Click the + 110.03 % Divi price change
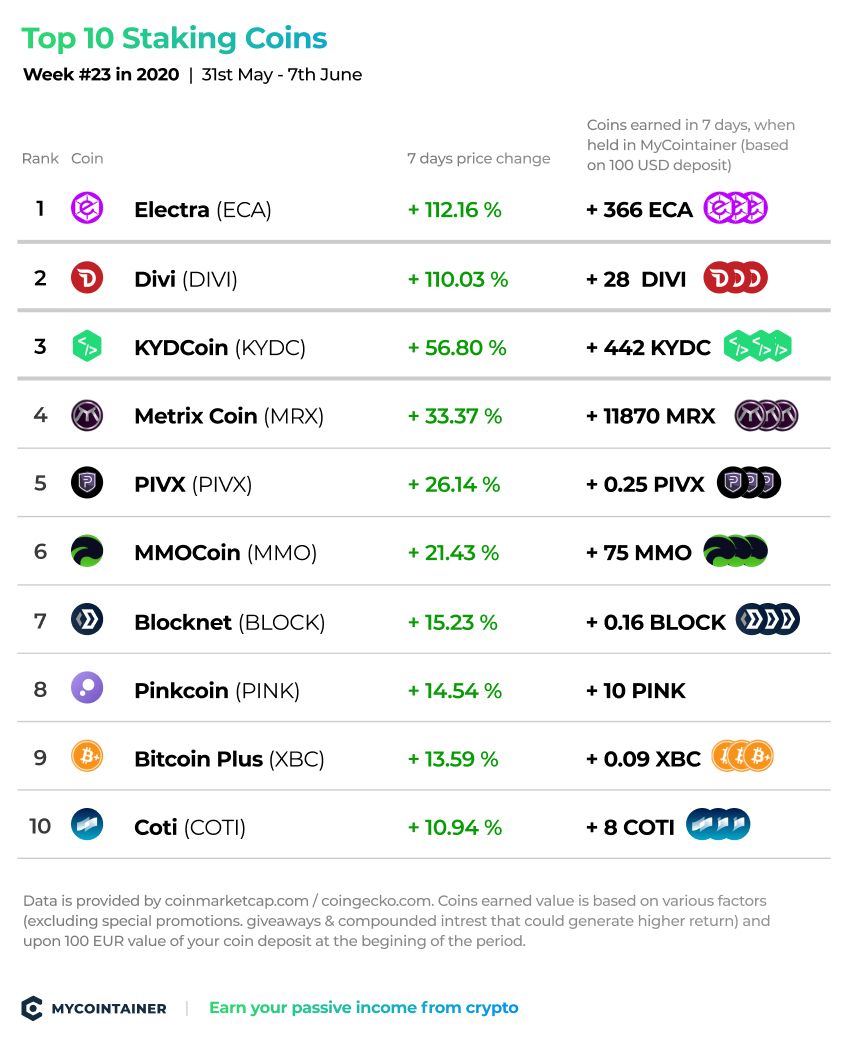This screenshot has height=1056, width=859. (458, 279)
